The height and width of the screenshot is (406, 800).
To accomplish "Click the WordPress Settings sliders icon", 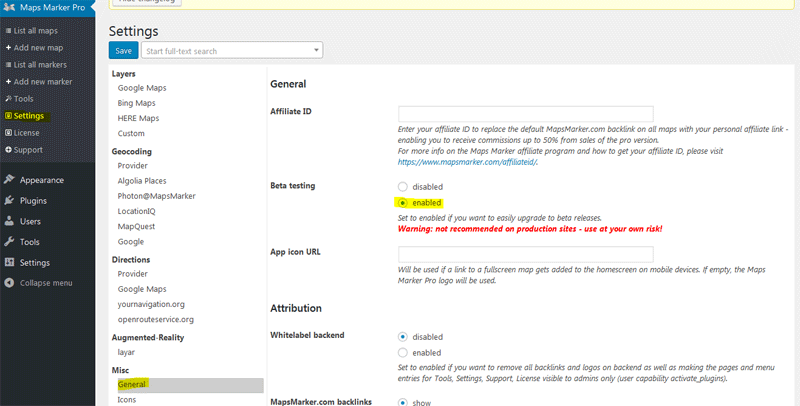I will (9, 262).
